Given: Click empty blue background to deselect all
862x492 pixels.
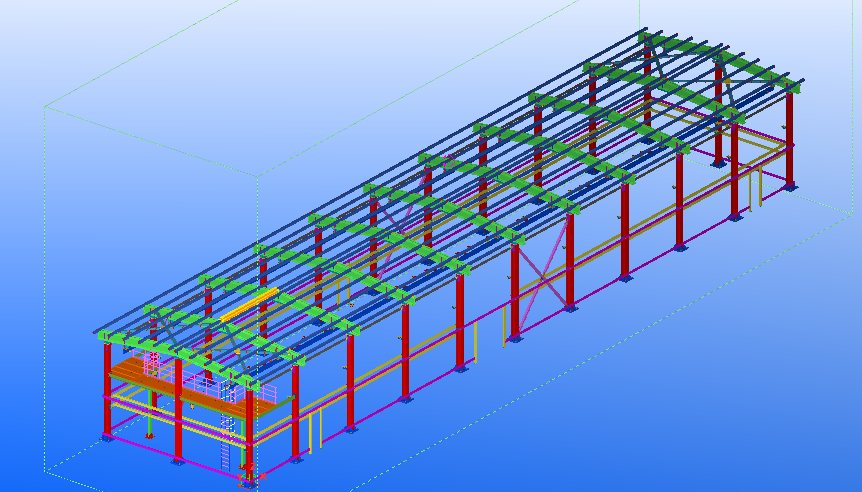Looking at the screenshot, I should [x=700, y=400].
